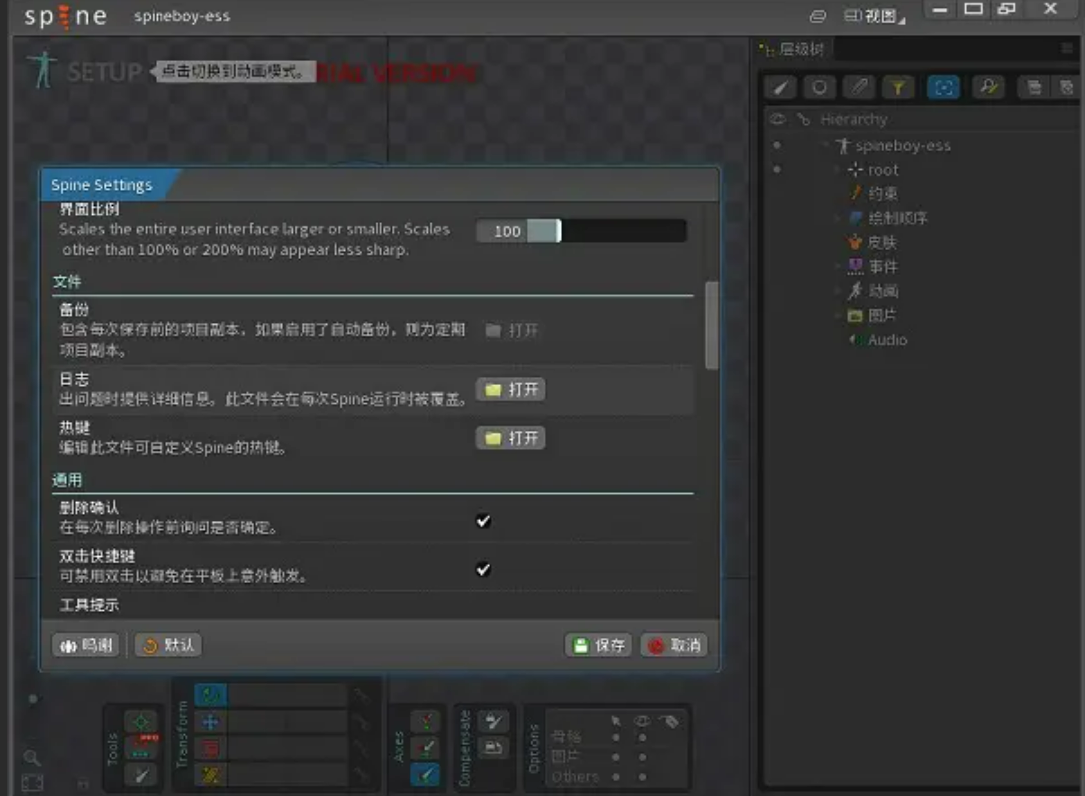Toggle the 删除确认 delete confirmation checkbox
The image size is (1085, 796).
point(483,521)
